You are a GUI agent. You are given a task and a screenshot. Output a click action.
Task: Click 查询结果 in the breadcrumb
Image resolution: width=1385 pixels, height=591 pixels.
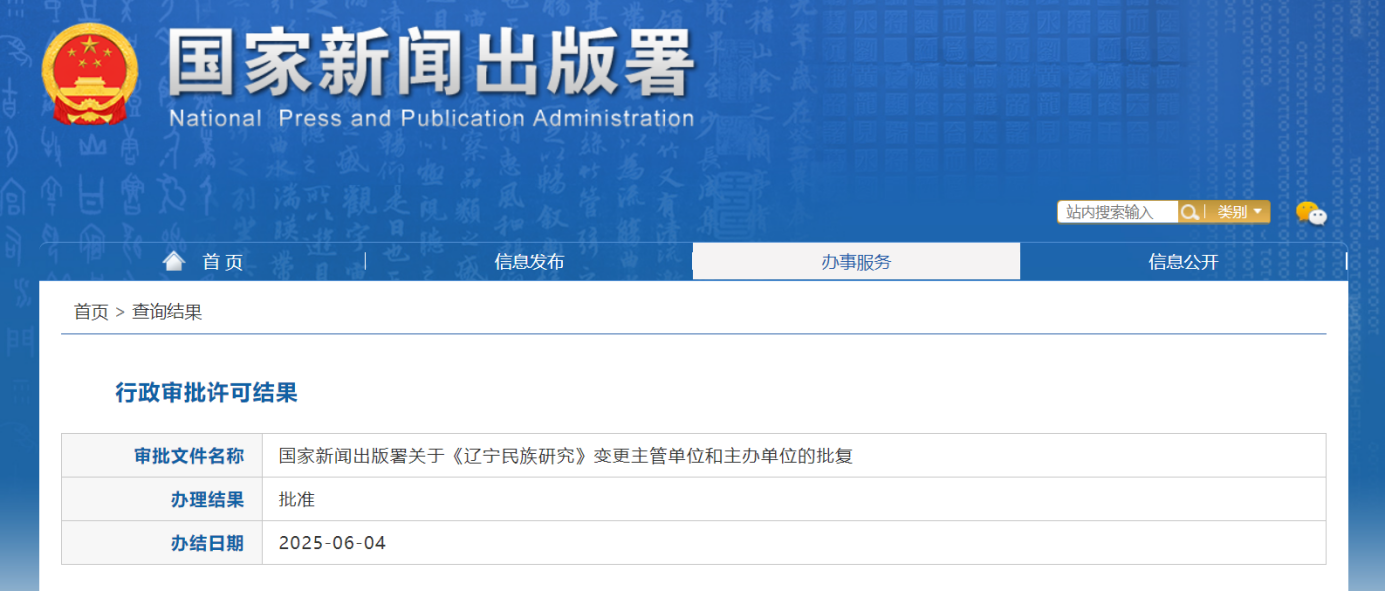point(167,312)
